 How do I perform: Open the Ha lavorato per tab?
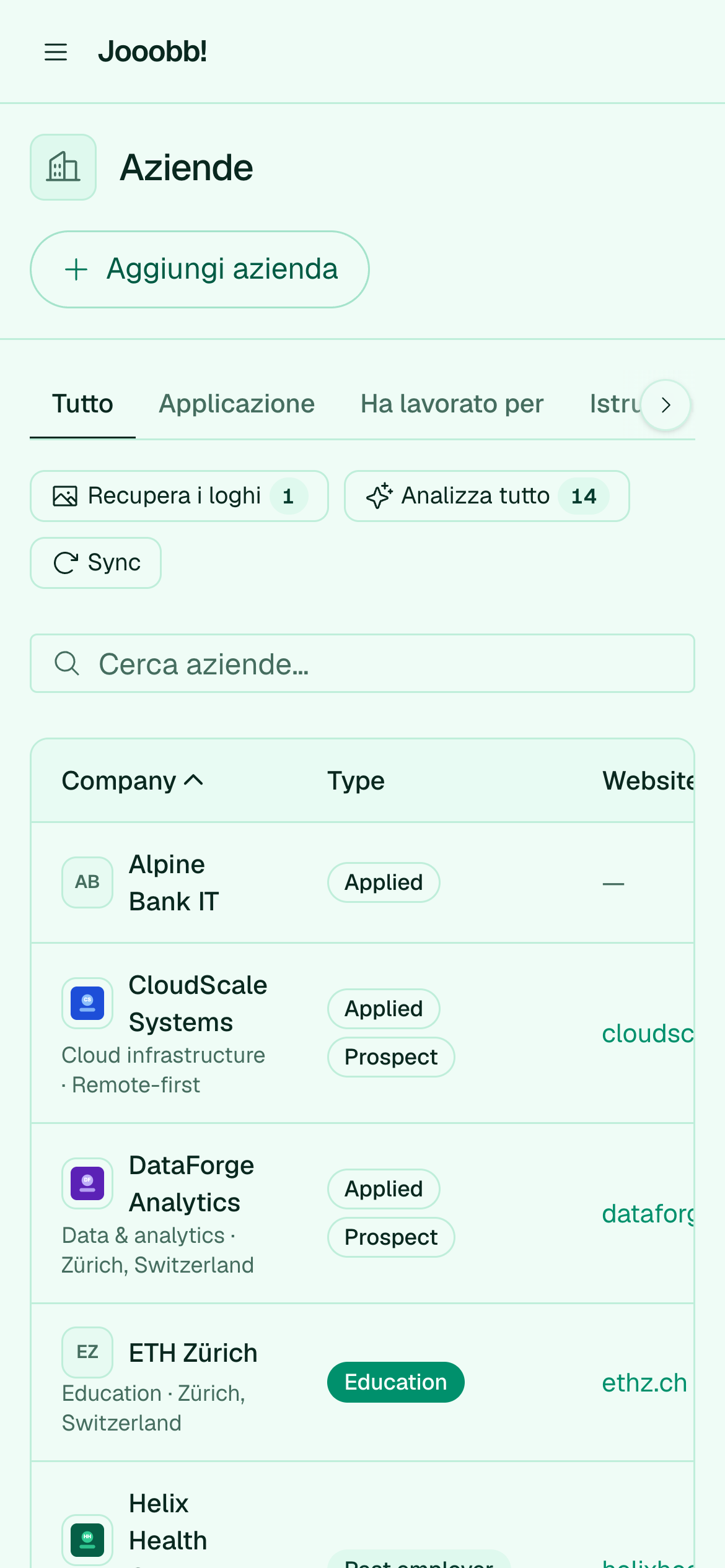tap(452, 404)
